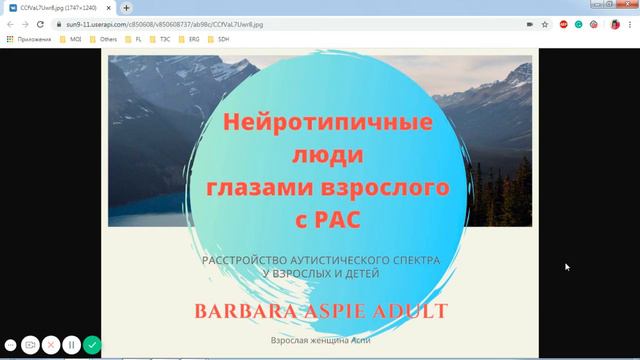Viewport: 640px width, 360px height.
Task: Open the Приложения apps shortcut
Action: [x=29, y=39]
